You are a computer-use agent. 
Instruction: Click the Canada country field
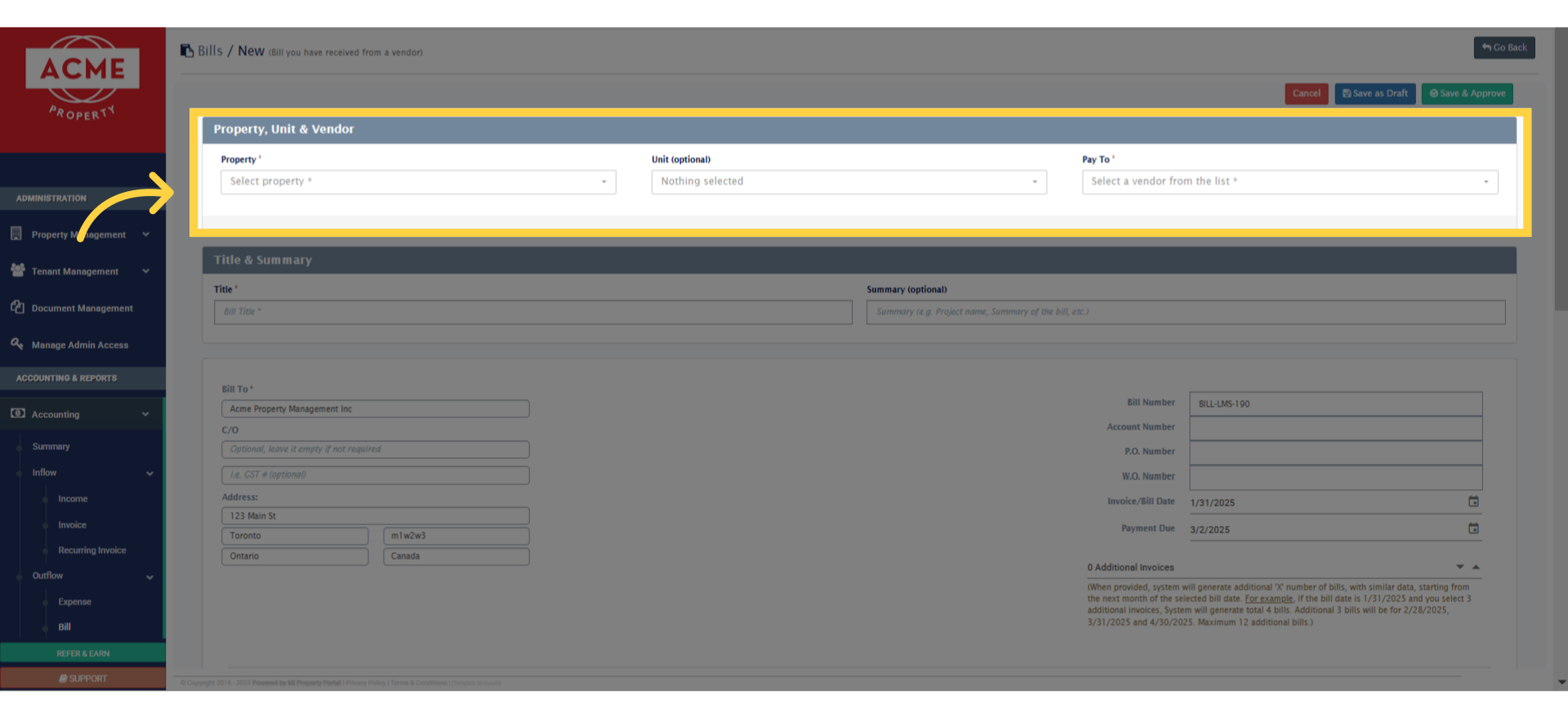pyautogui.click(x=457, y=556)
